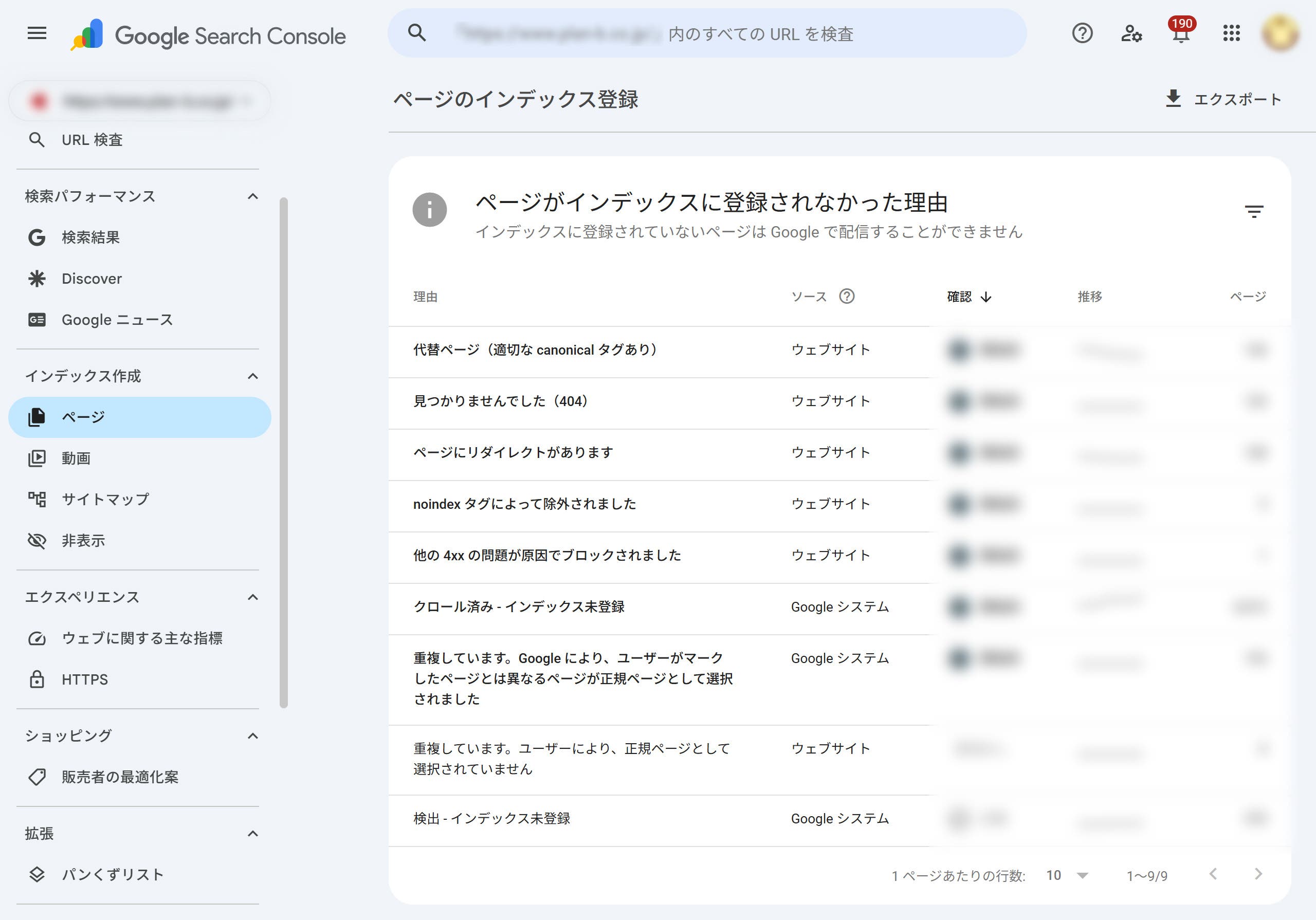Click the エクスポート button label
This screenshot has width=1316, height=920.
[1237, 99]
